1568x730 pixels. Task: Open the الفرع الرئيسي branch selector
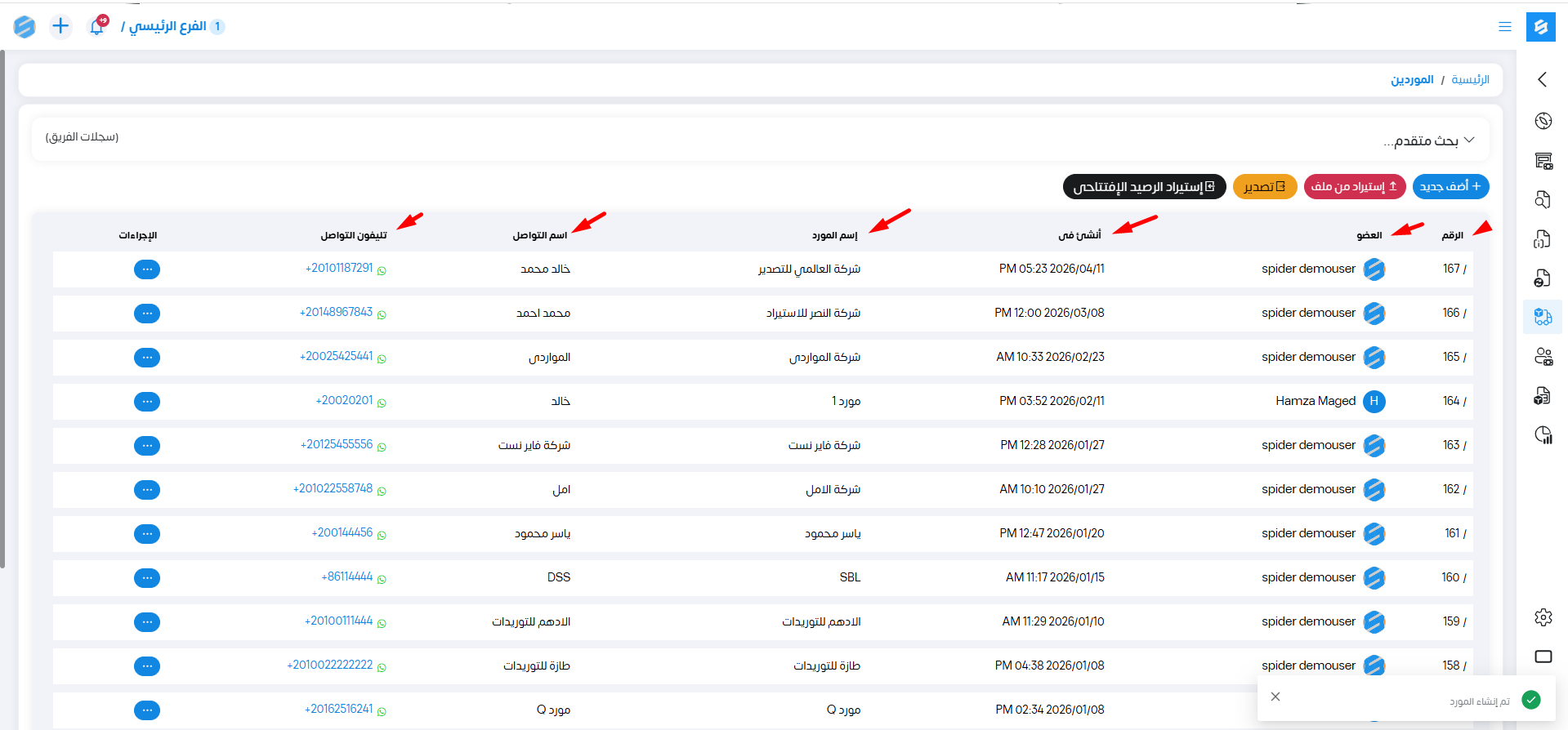point(168,26)
